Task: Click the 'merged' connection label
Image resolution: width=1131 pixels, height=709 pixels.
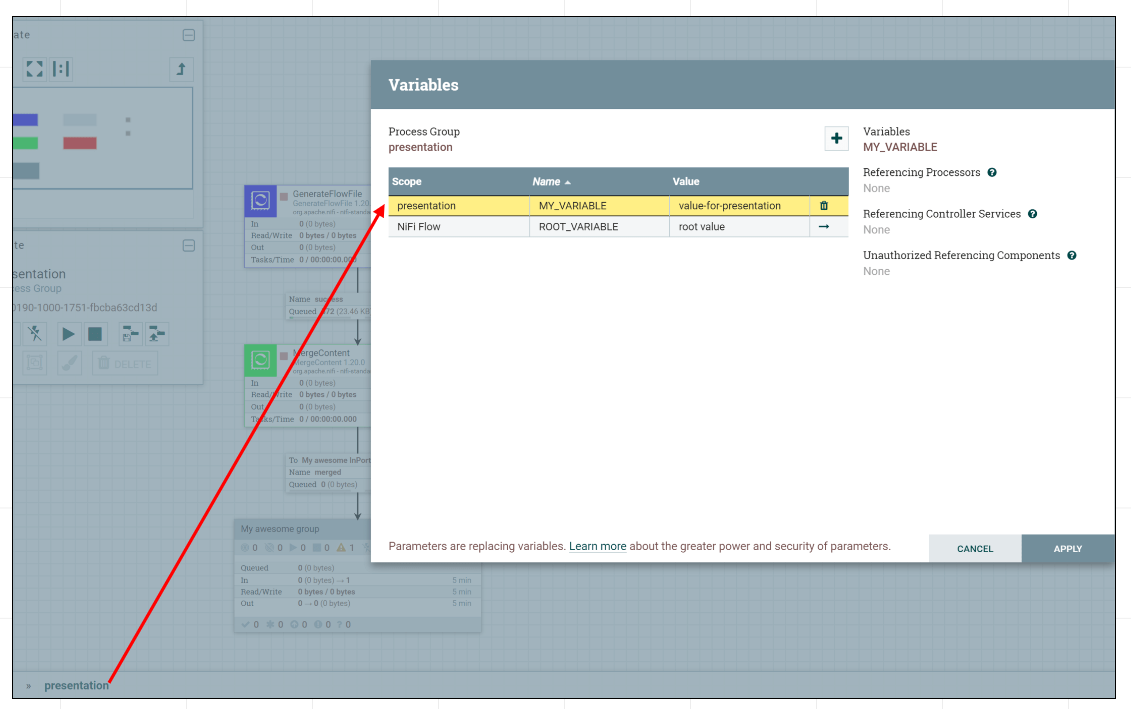Action: pyautogui.click(x=327, y=472)
